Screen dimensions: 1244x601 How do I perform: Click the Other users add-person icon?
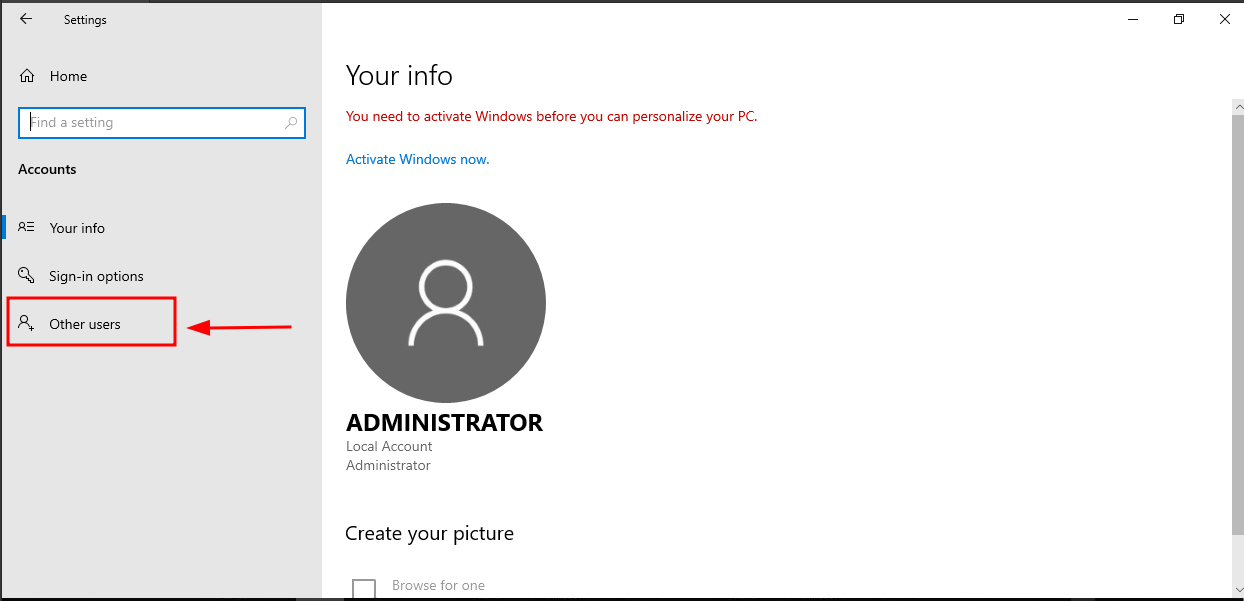tap(27, 324)
